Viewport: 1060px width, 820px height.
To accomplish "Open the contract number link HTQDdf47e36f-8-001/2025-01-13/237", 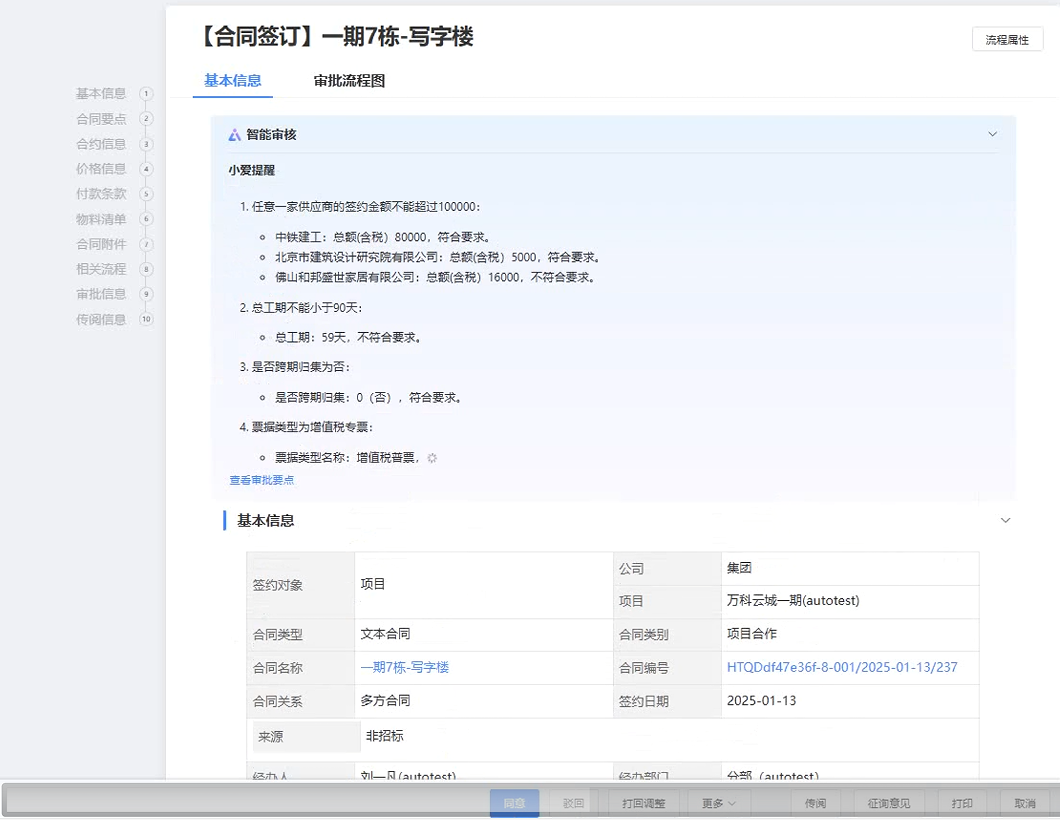I will coord(842,667).
